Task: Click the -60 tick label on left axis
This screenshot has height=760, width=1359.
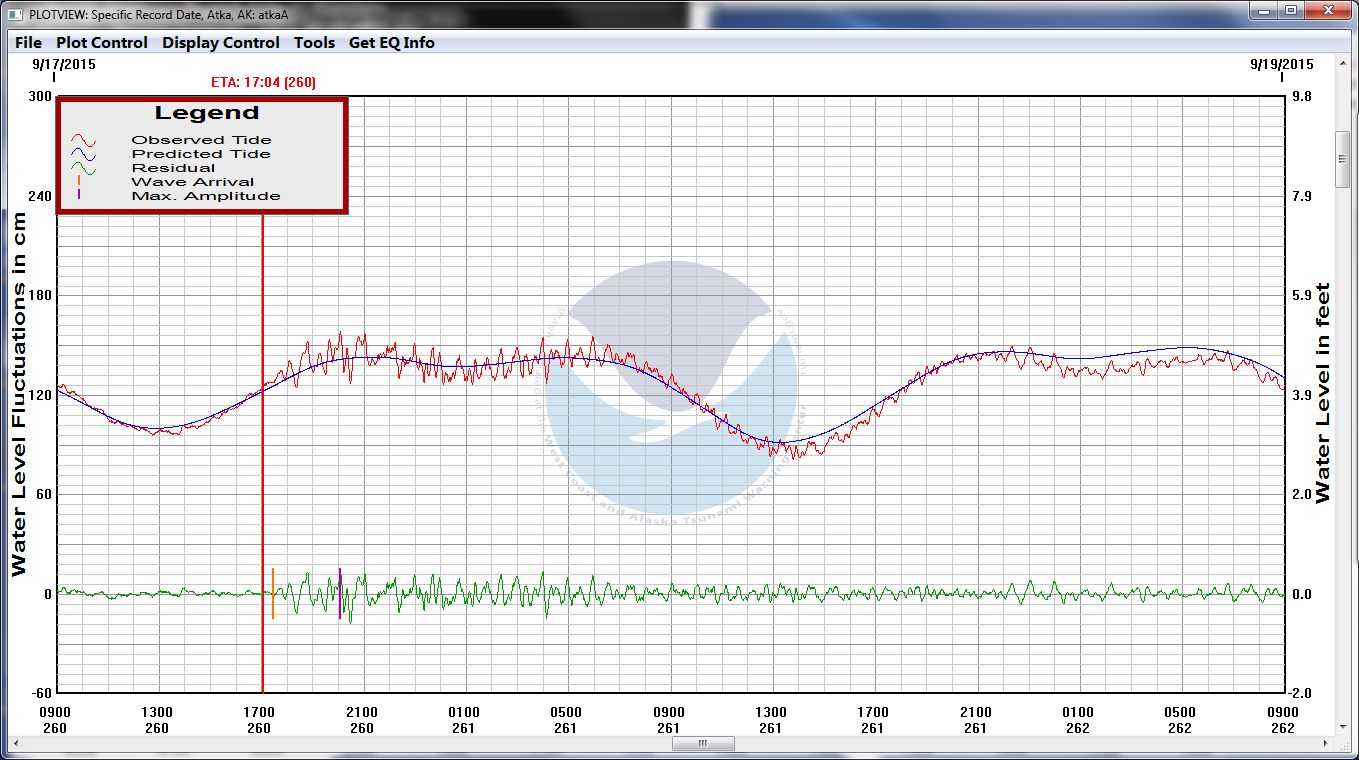Action: (40, 693)
